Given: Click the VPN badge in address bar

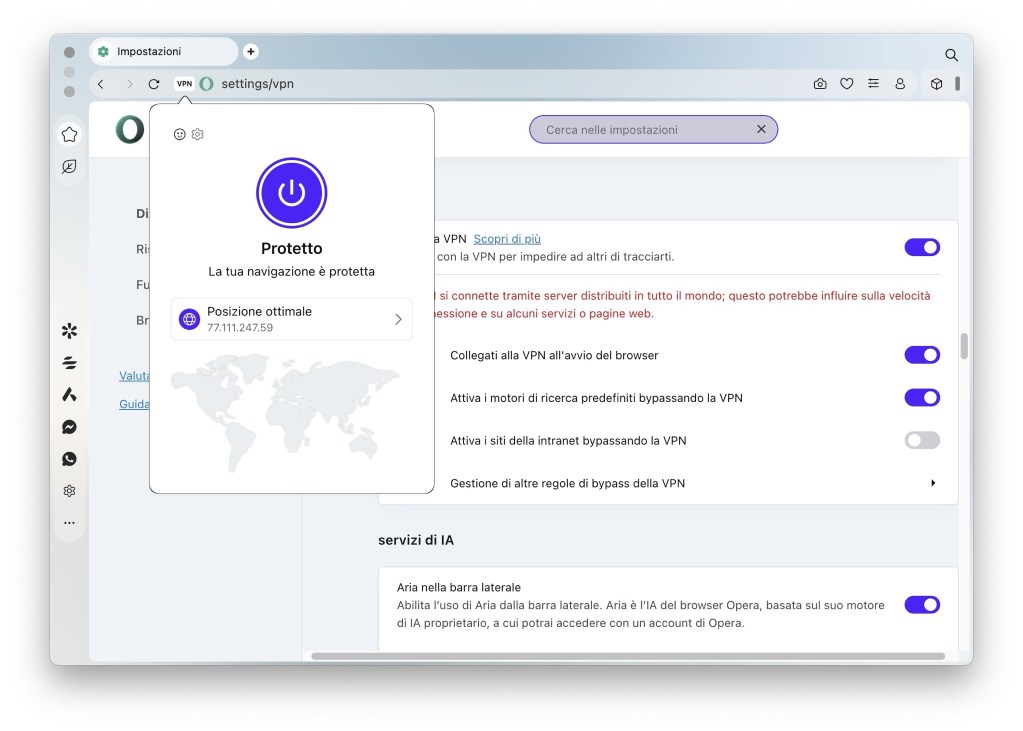Looking at the screenshot, I should point(185,84).
